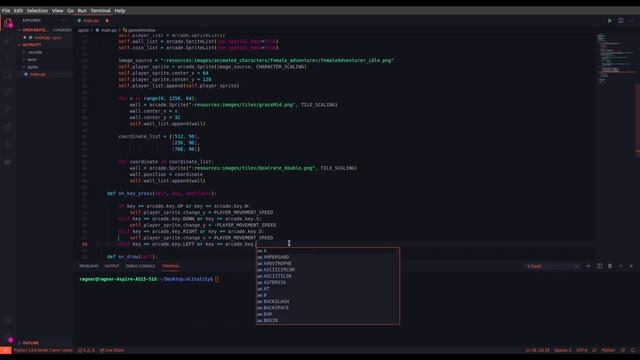The image size is (640, 360).
Task: Maximize the panel with chevron up
Action: [x=620, y=266]
